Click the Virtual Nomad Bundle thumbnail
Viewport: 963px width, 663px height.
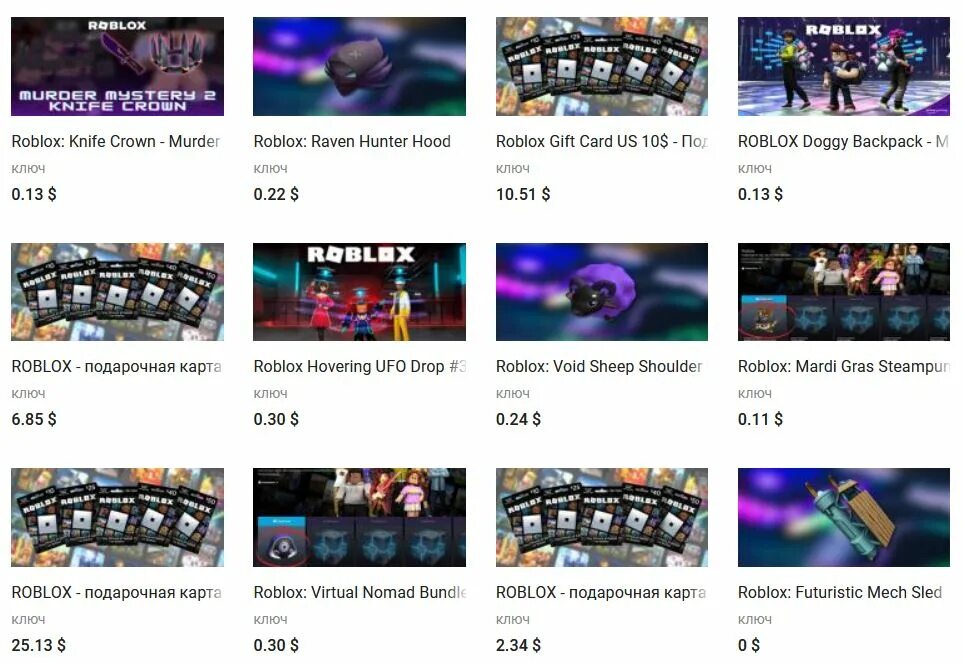click(359, 518)
